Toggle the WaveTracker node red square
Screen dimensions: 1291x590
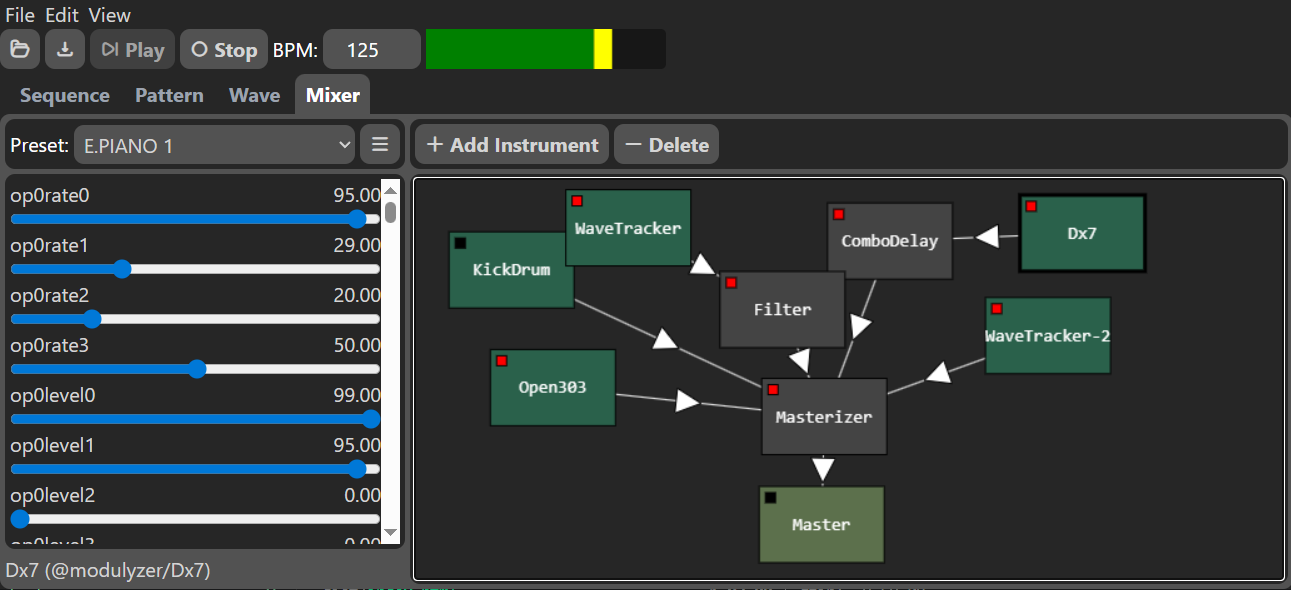(577, 201)
